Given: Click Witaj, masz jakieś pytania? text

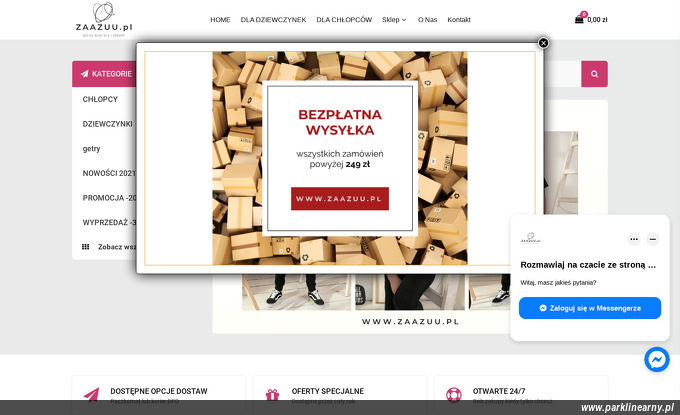Looking at the screenshot, I should click(x=558, y=283).
